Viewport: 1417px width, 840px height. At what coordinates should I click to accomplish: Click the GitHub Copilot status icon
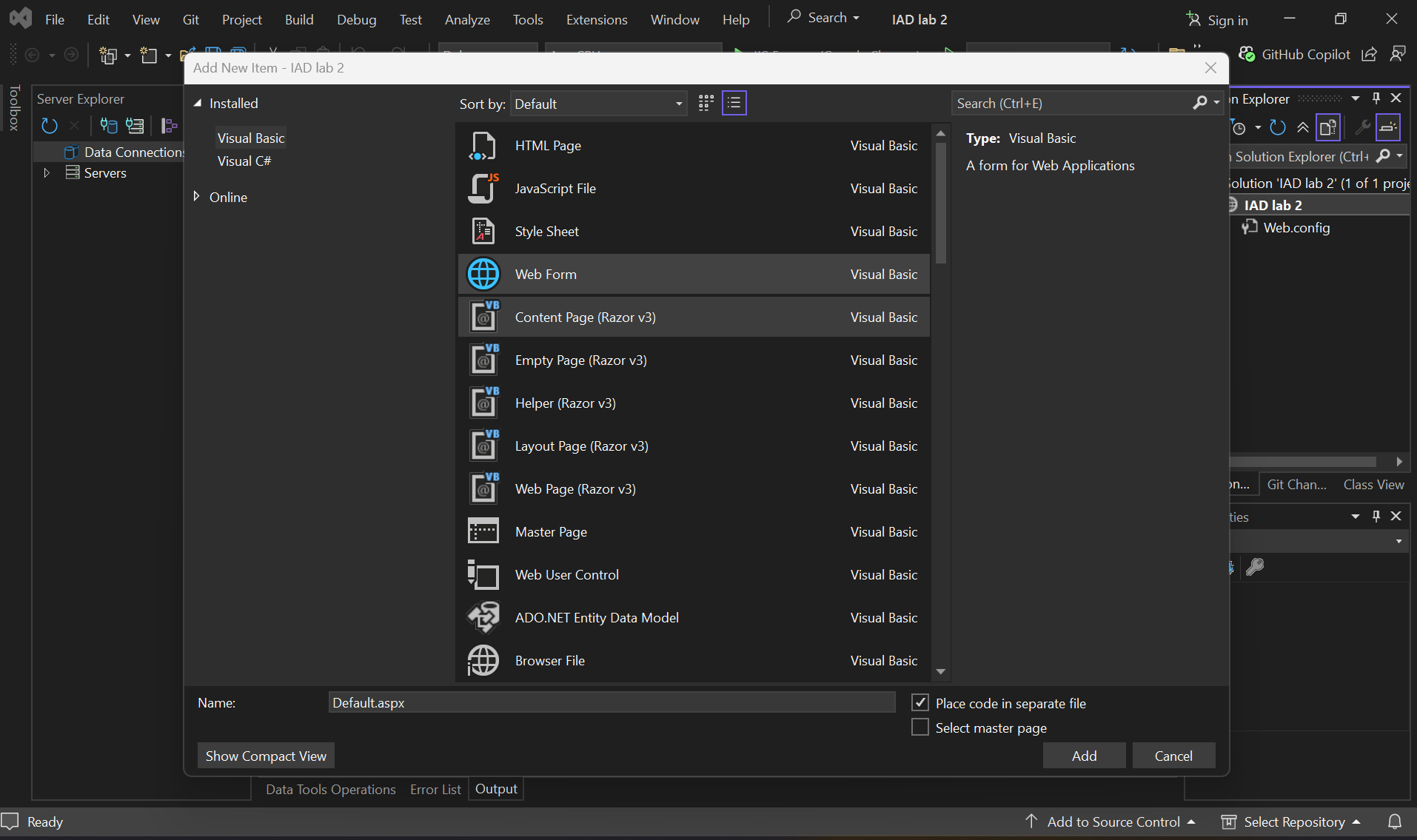pyautogui.click(x=1247, y=55)
